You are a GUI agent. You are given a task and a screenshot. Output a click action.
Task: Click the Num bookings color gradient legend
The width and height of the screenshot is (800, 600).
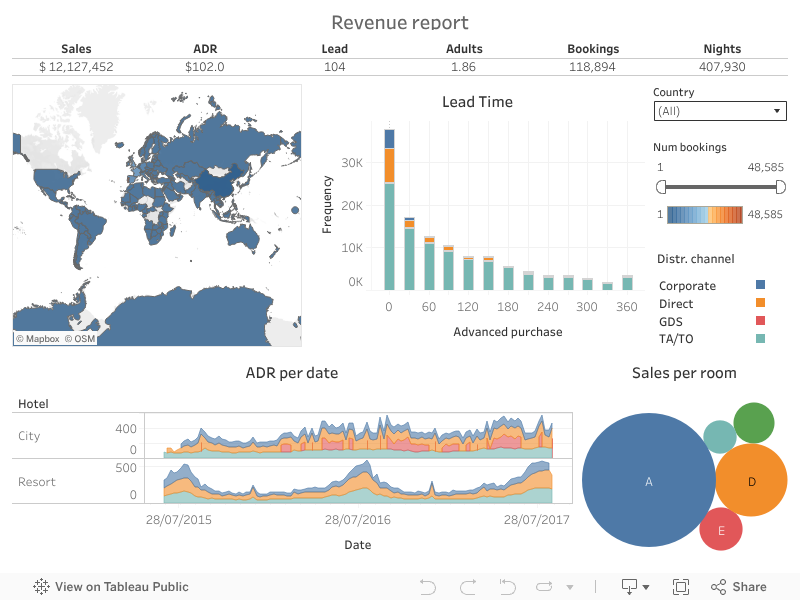705,214
